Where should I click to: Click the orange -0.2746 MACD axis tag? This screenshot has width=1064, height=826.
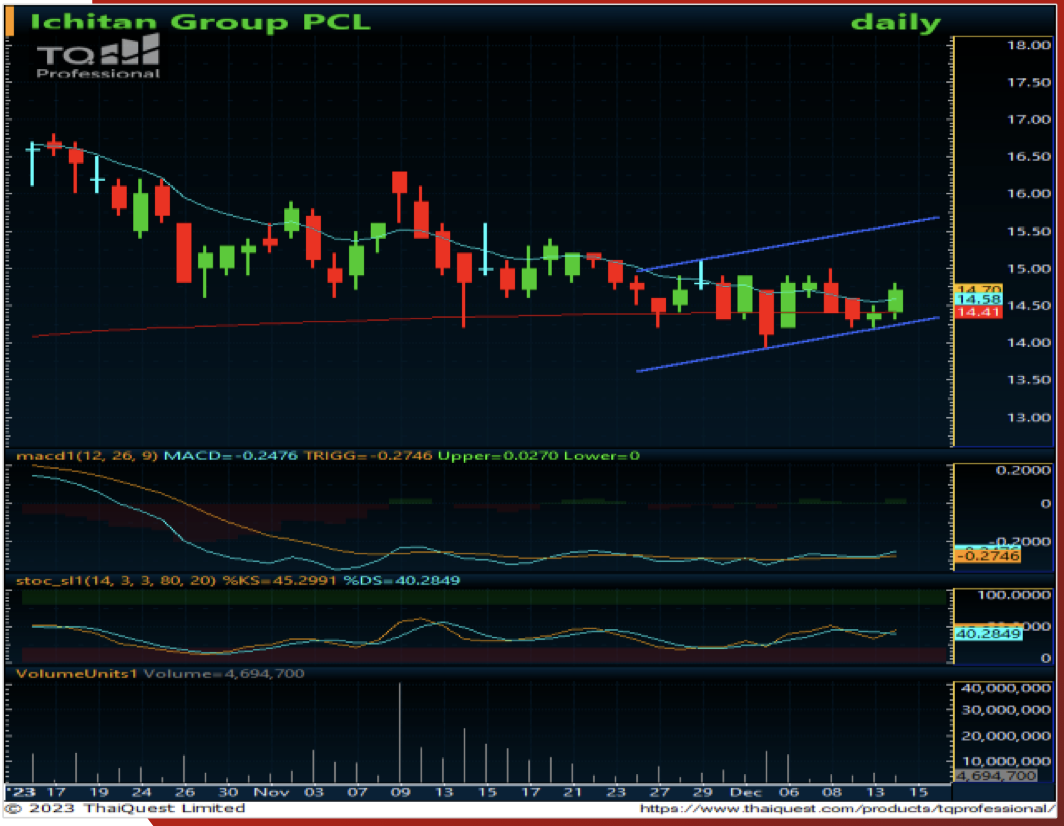pos(988,556)
